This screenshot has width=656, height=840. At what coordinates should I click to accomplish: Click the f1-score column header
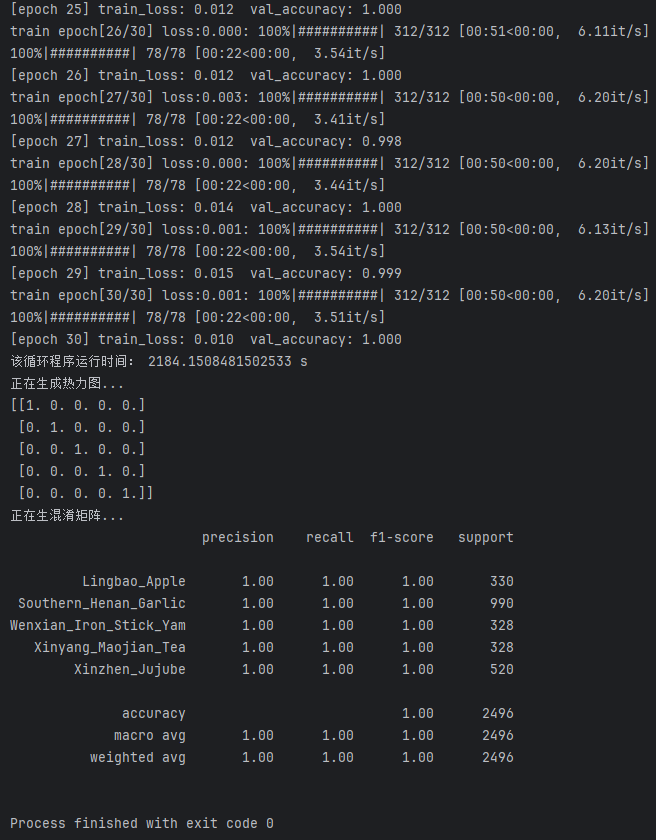pos(402,537)
